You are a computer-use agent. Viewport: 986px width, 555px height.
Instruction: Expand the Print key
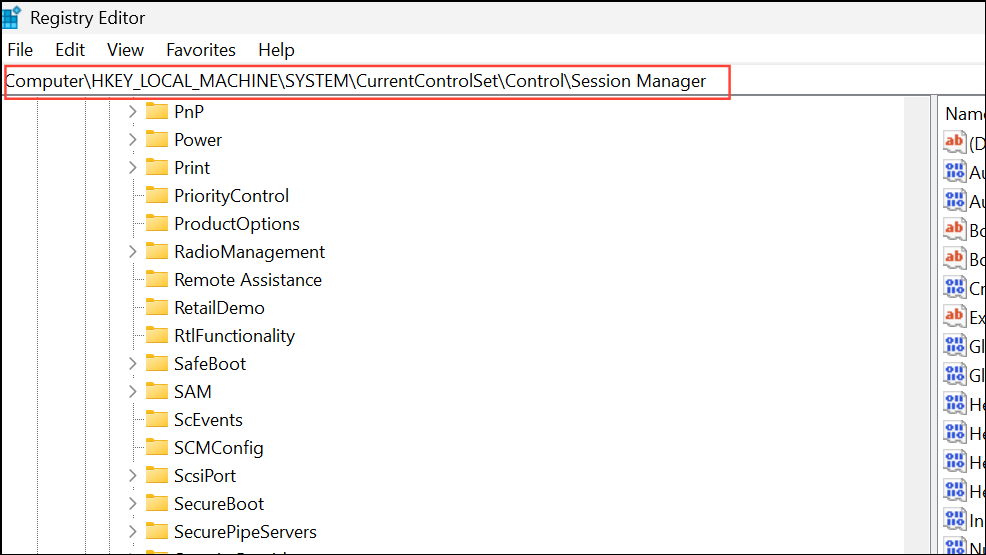(x=132, y=167)
